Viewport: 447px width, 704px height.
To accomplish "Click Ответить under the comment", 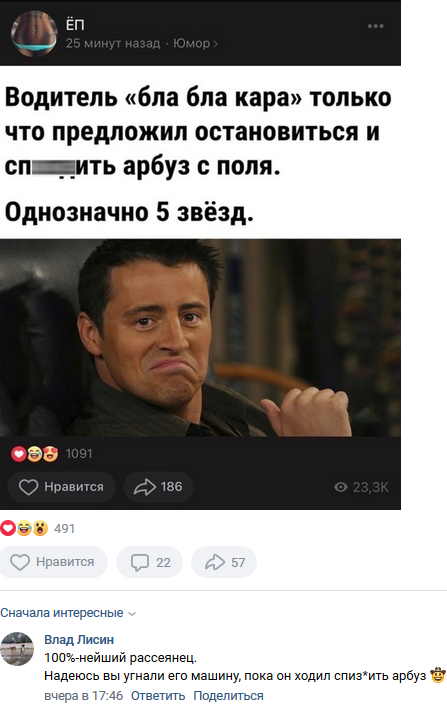I will pyautogui.click(x=158, y=696).
